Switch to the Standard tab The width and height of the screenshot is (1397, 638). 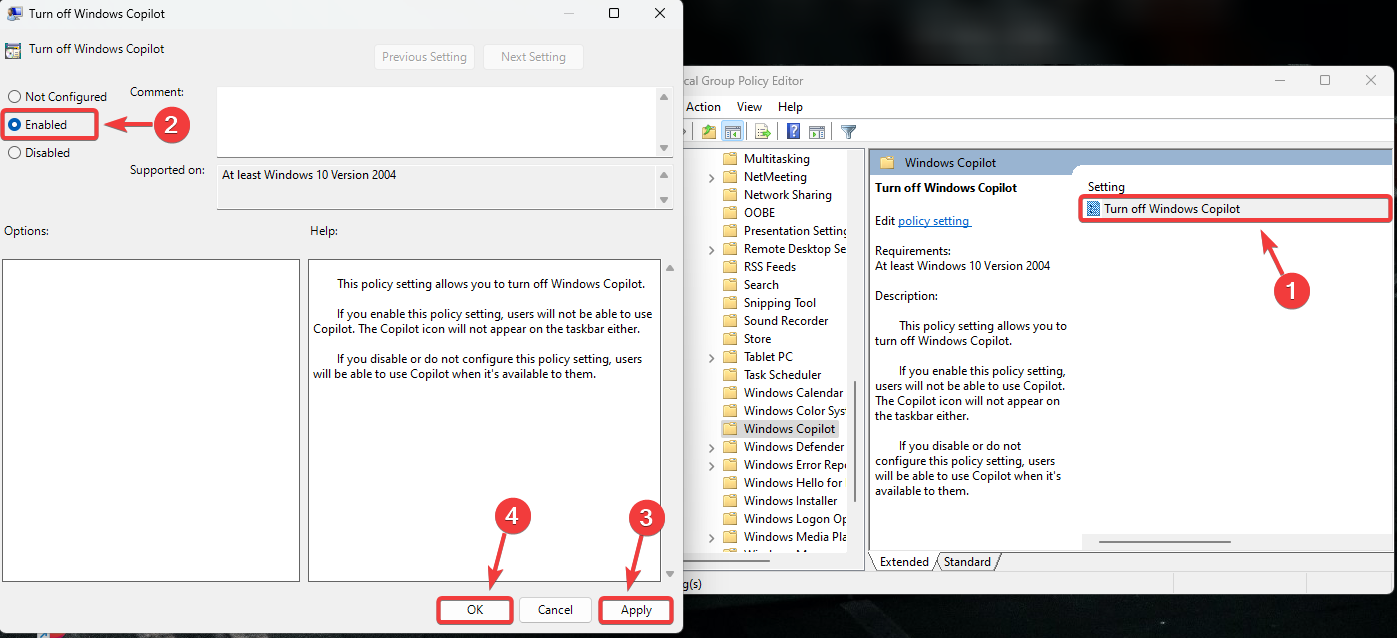point(967,562)
